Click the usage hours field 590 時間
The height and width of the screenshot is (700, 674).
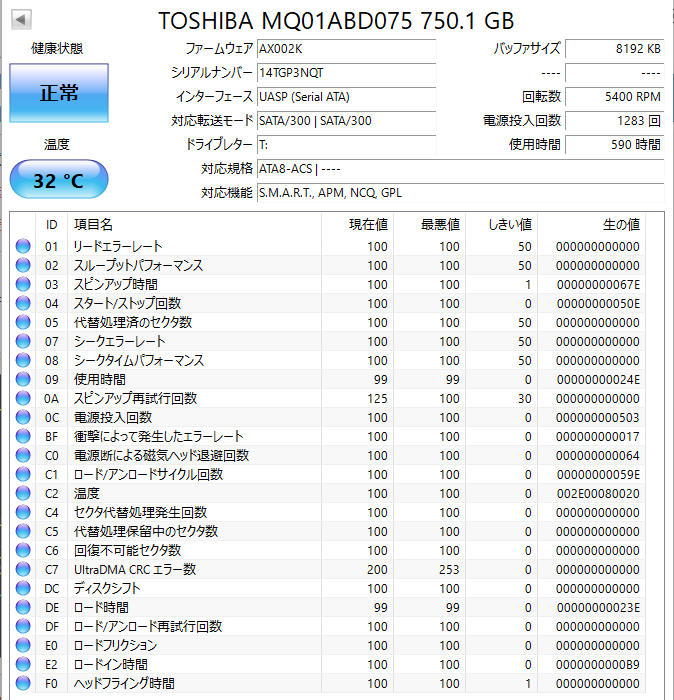click(x=615, y=145)
